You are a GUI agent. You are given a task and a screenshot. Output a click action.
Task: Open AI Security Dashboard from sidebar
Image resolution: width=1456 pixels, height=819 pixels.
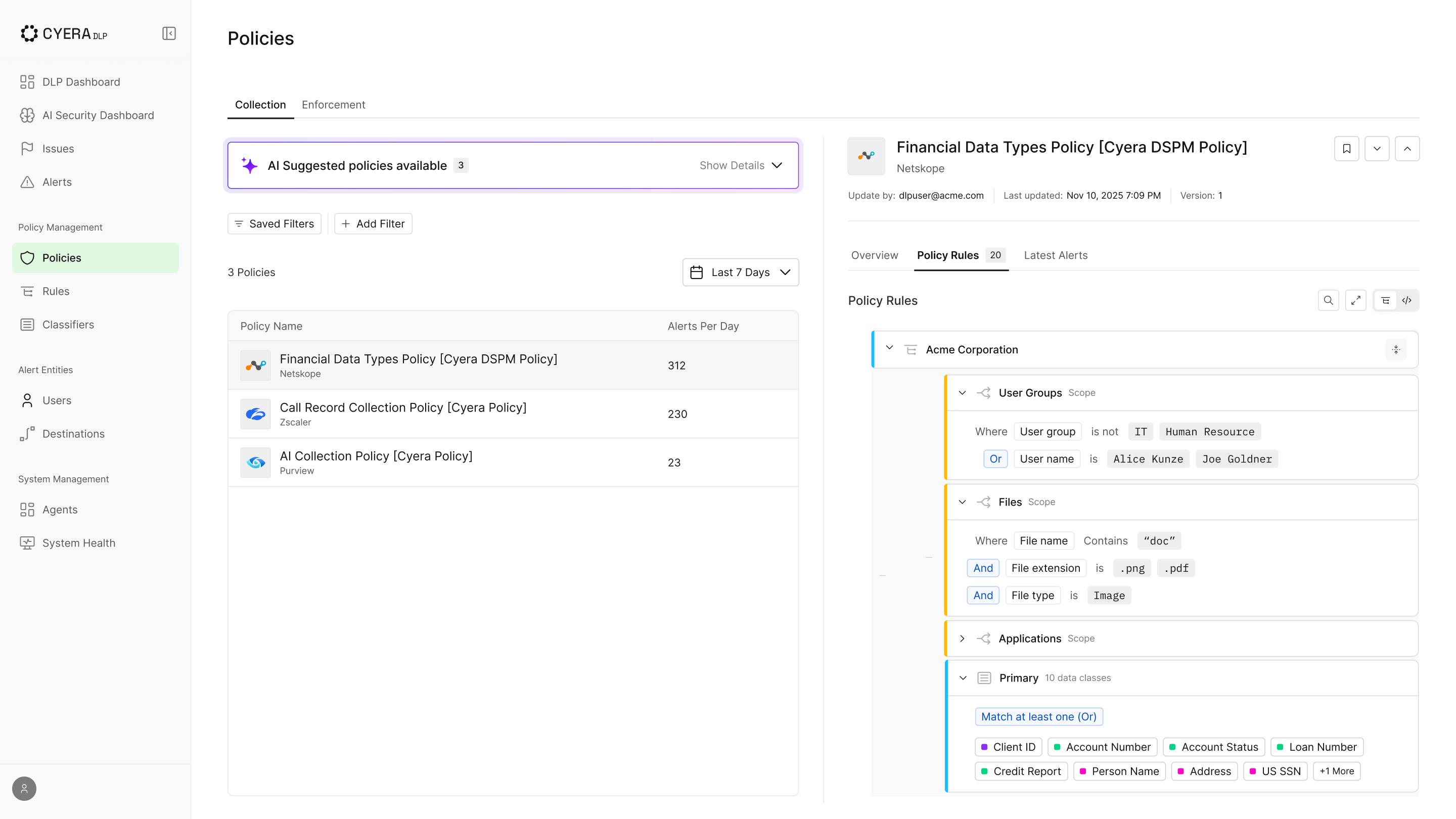[98, 115]
